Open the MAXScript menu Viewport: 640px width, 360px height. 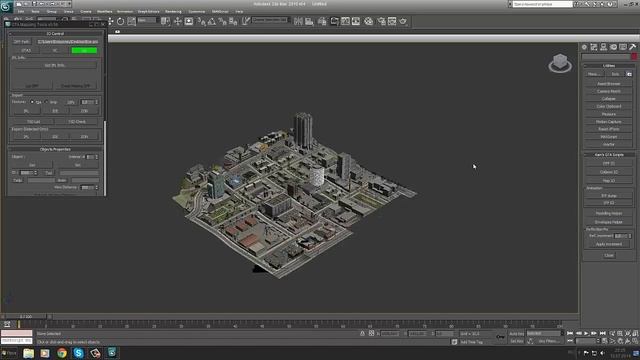tap(220, 11)
